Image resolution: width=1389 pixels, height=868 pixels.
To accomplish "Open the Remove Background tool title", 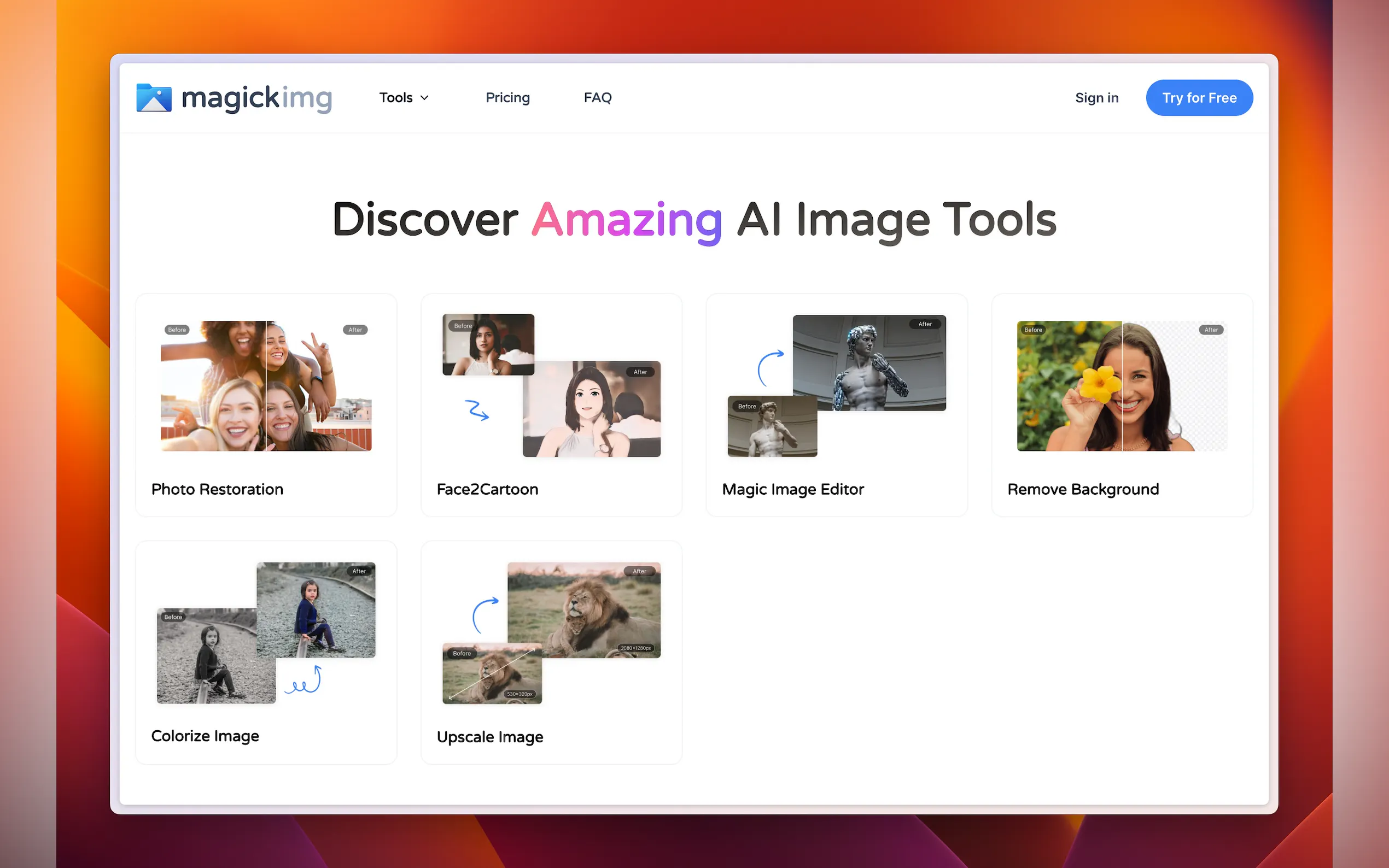I will (x=1082, y=489).
